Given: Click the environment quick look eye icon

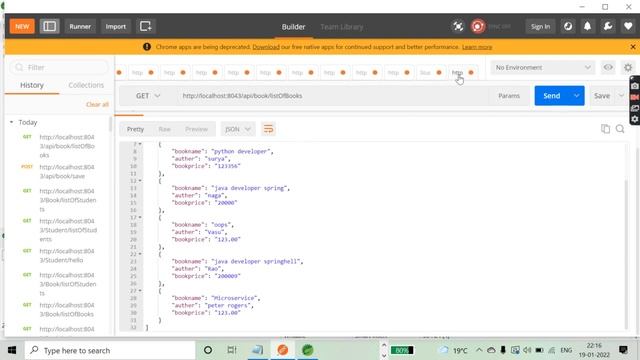Looking at the screenshot, I should point(608,67).
